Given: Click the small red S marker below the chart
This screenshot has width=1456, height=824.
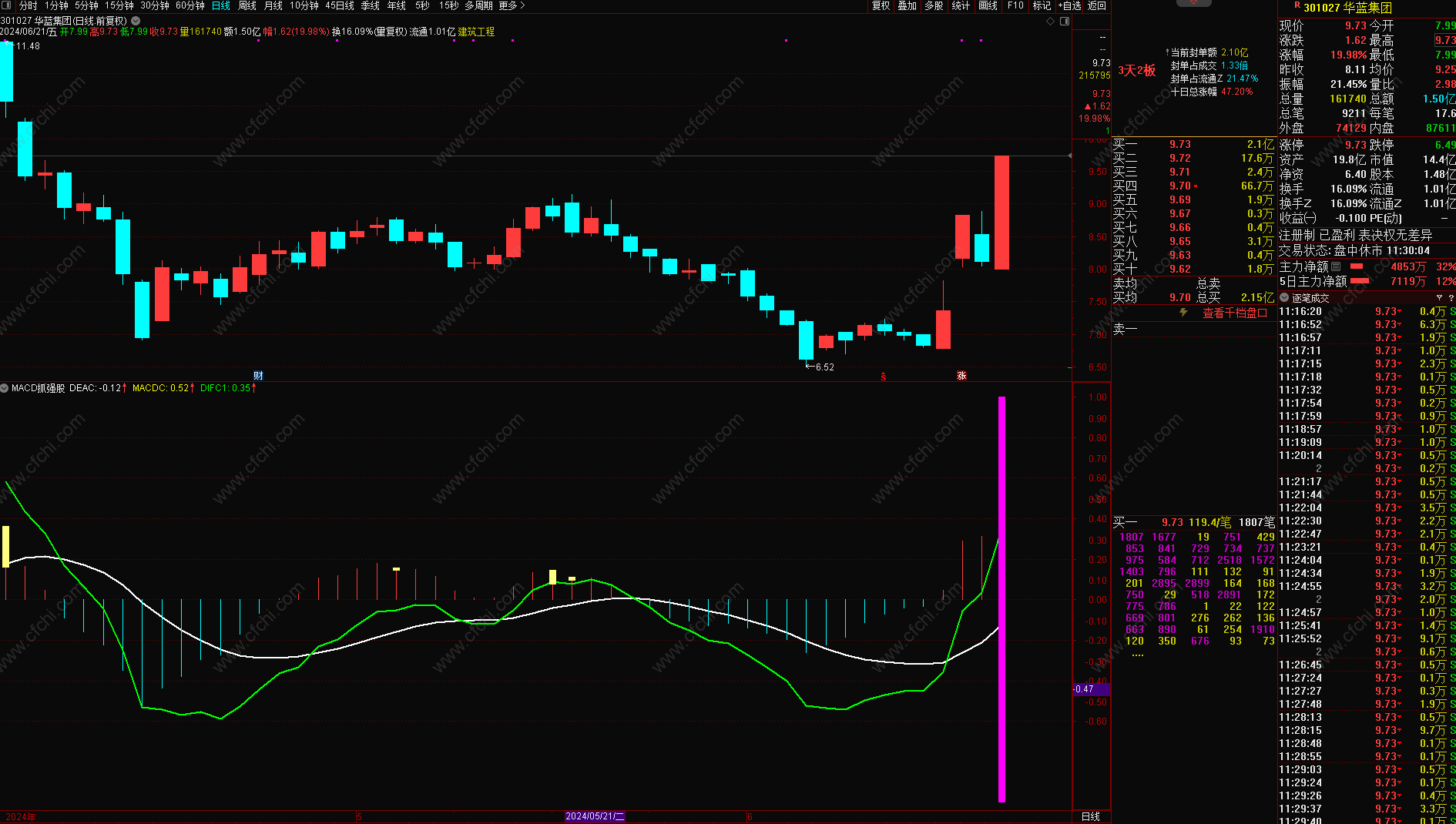Looking at the screenshot, I should click(884, 377).
